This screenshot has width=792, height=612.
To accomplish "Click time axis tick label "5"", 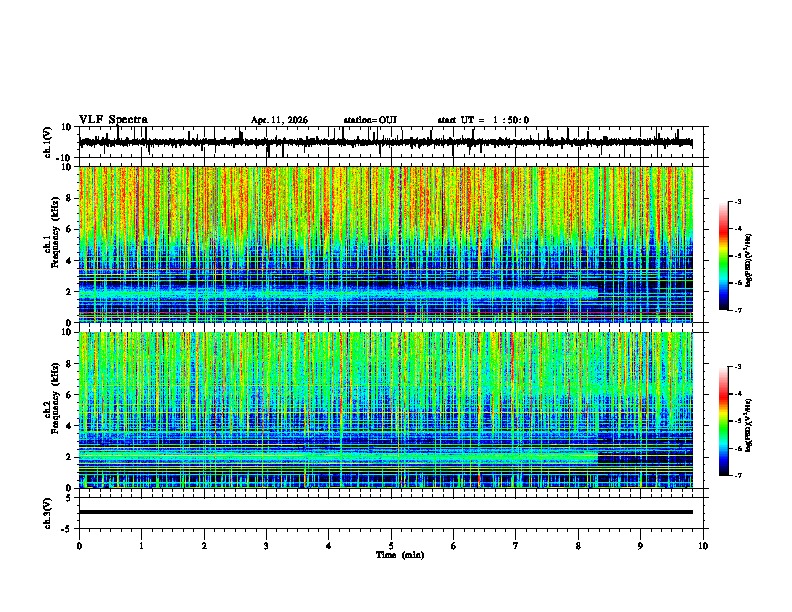I will (x=391, y=546).
